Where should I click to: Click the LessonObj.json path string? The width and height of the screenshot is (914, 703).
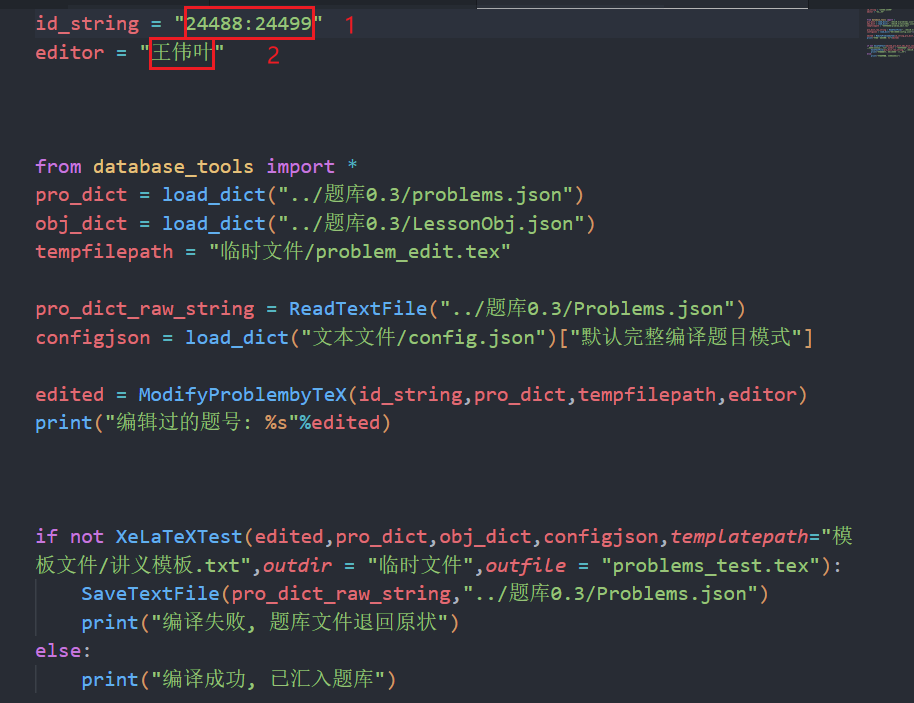(x=433, y=223)
